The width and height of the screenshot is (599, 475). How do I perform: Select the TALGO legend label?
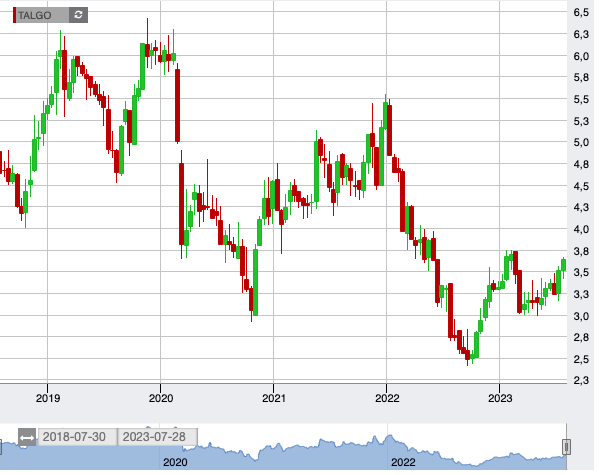[35, 15]
